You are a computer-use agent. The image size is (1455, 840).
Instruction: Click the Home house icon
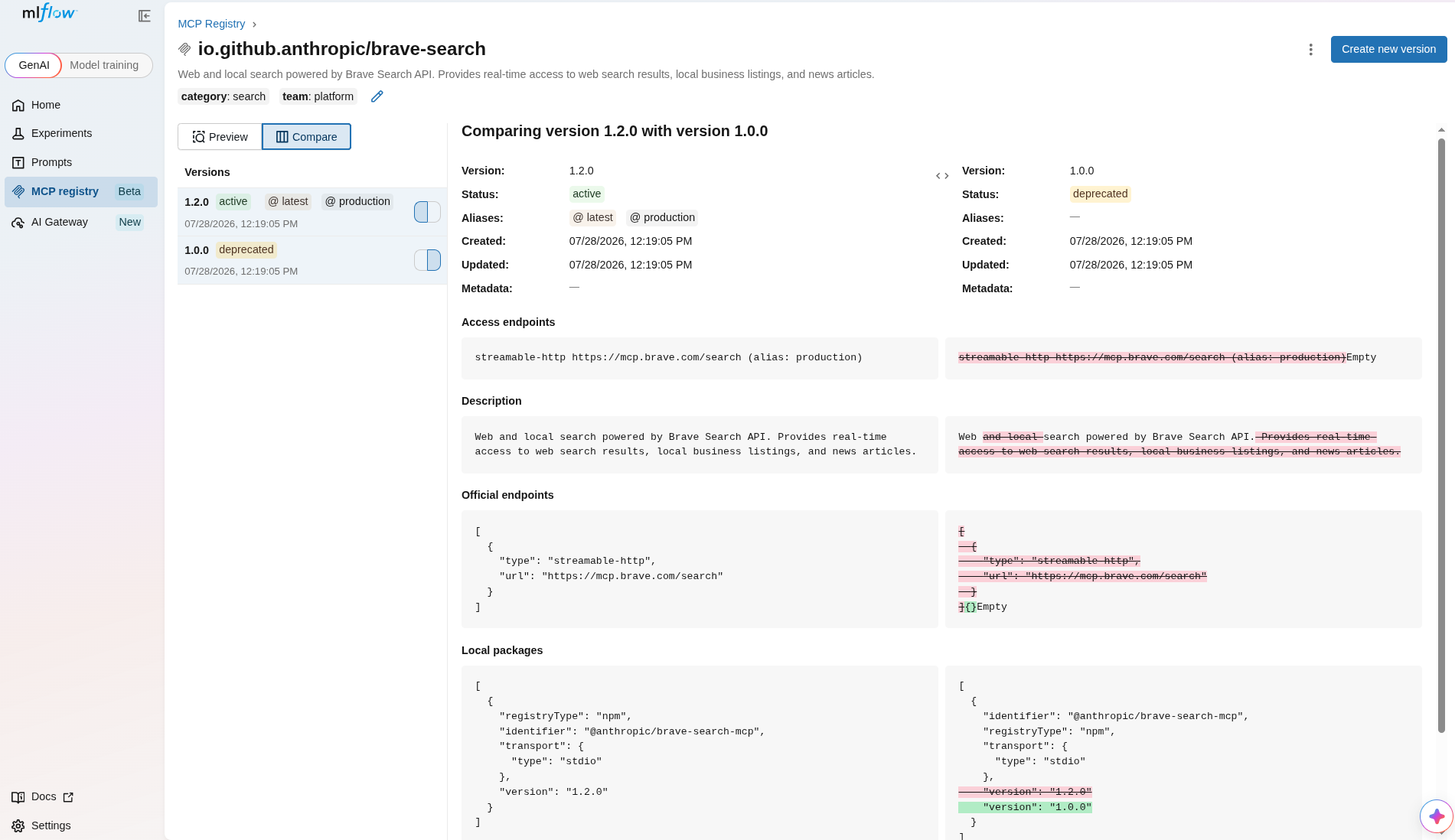(x=18, y=106)
